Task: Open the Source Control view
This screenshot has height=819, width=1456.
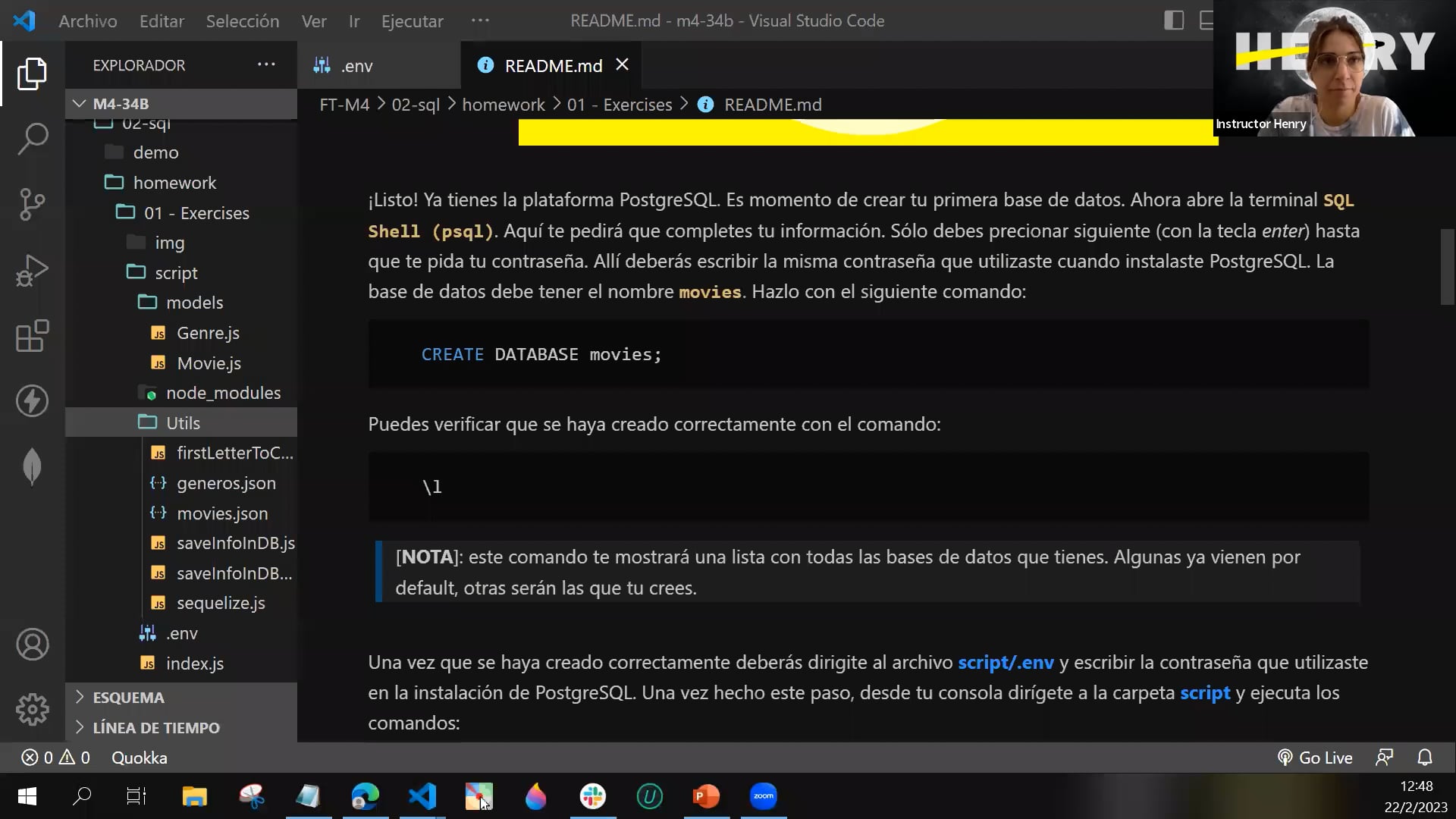Action: click(x=31, y=205)
